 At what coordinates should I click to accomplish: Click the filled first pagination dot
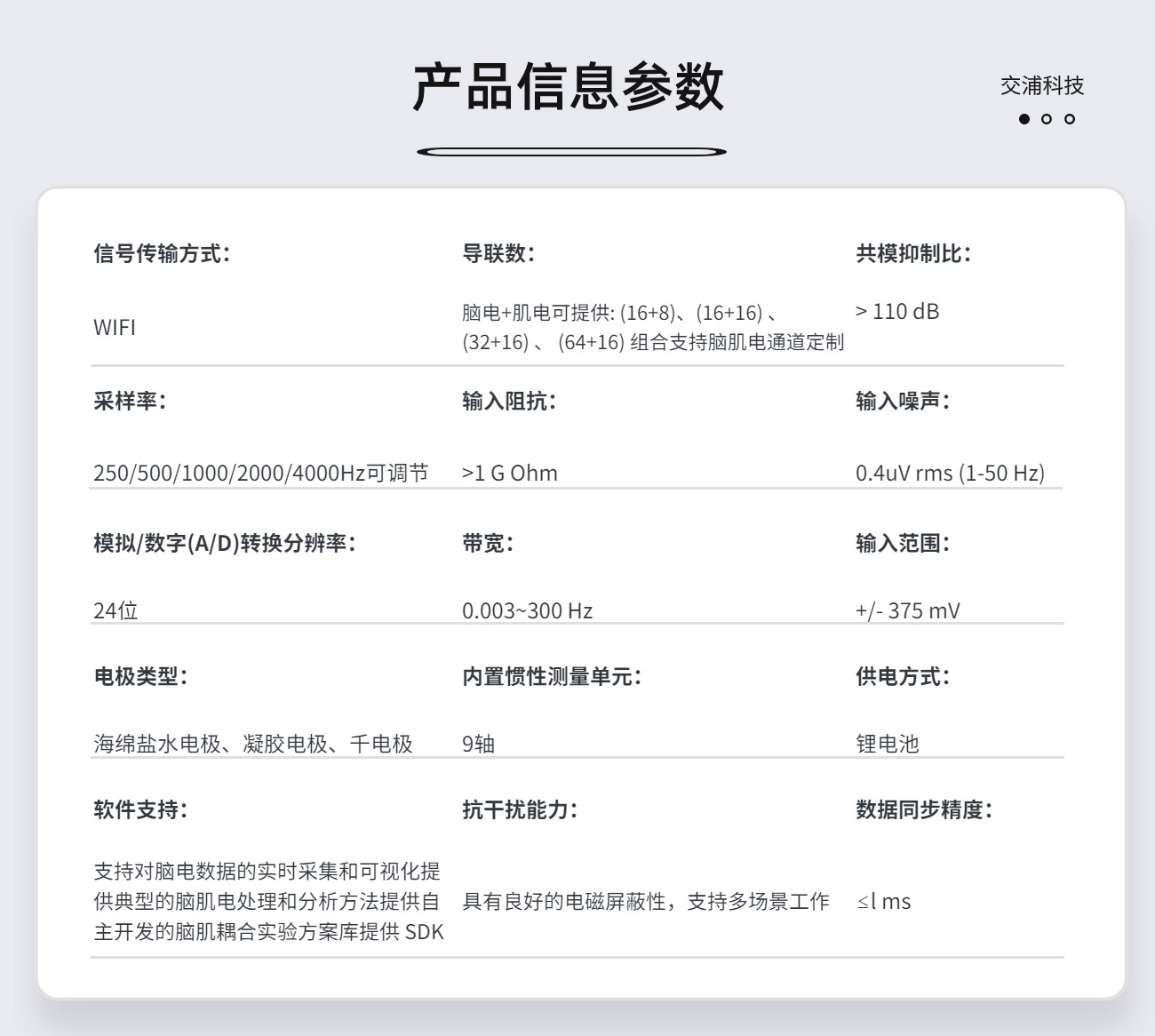(x=1024, y=119)
